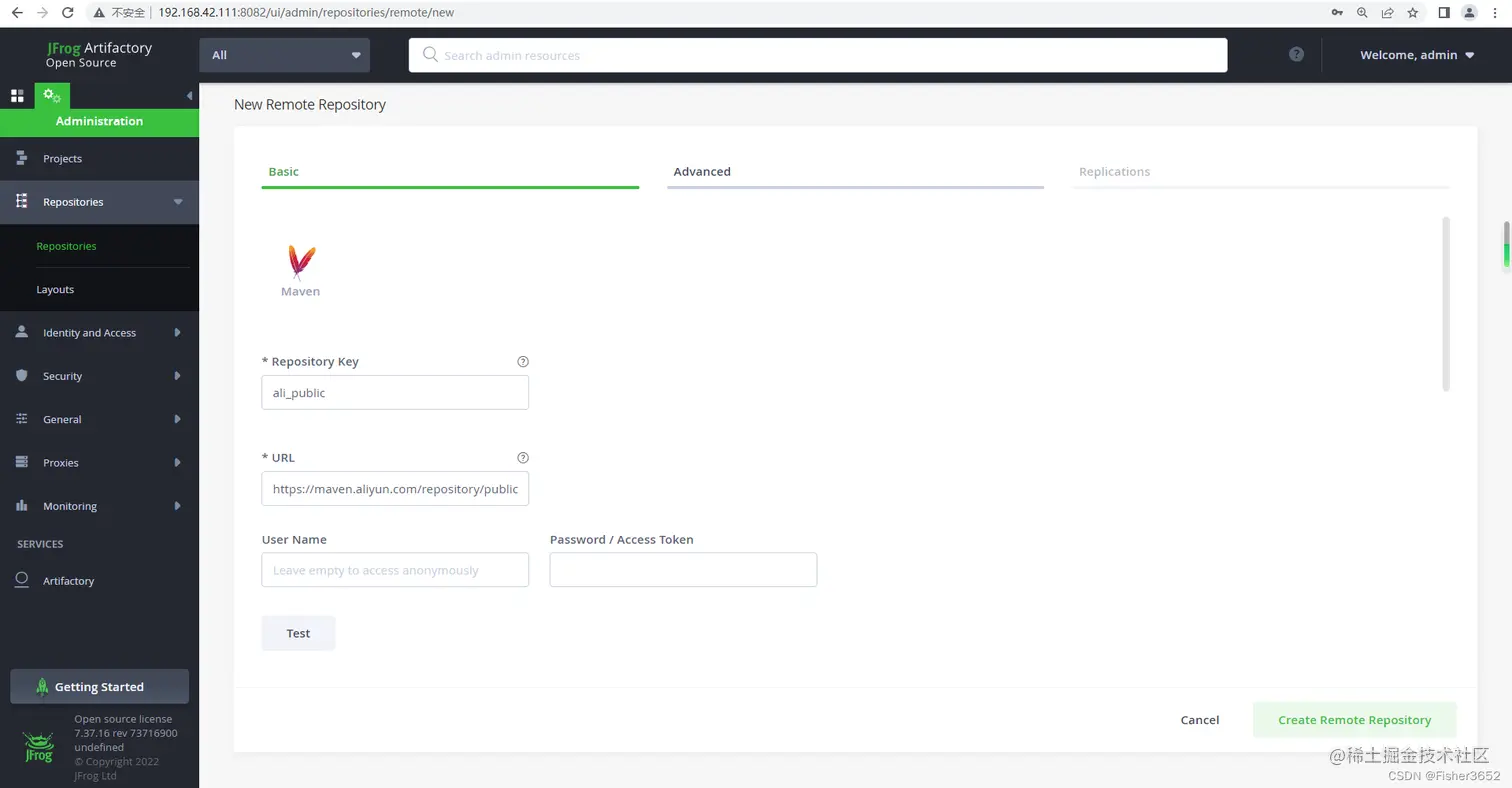This screenshot has height=788, width=1512.
Task: Click the Security shield icon
Action: pyautogui.click(x=22, y=376)
